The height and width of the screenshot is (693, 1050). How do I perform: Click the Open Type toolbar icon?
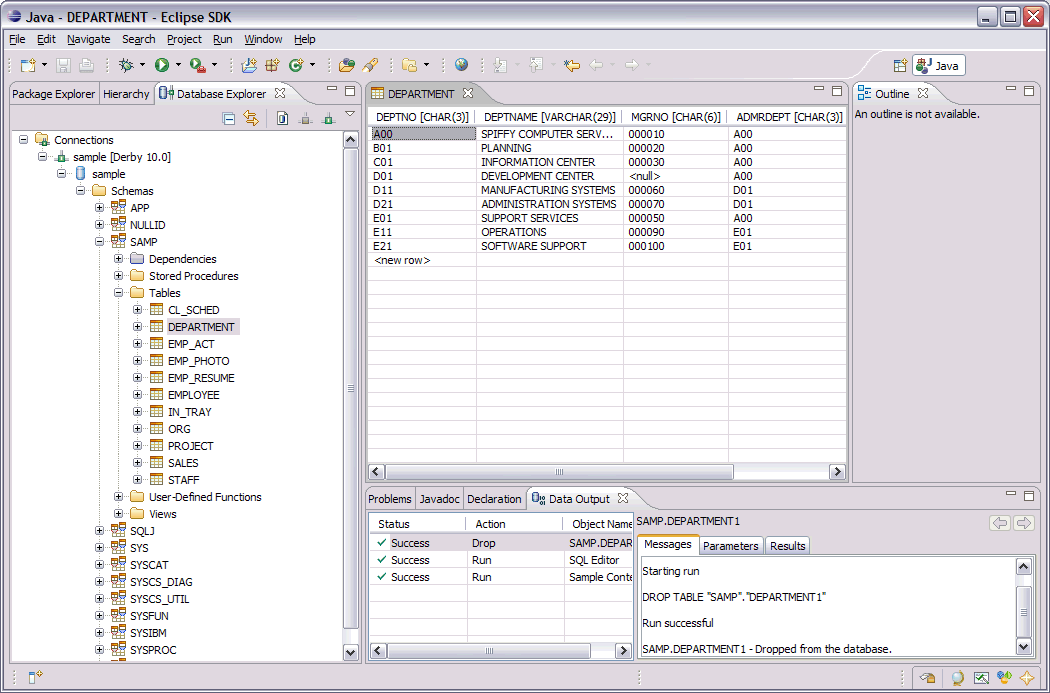click(346, 65)
